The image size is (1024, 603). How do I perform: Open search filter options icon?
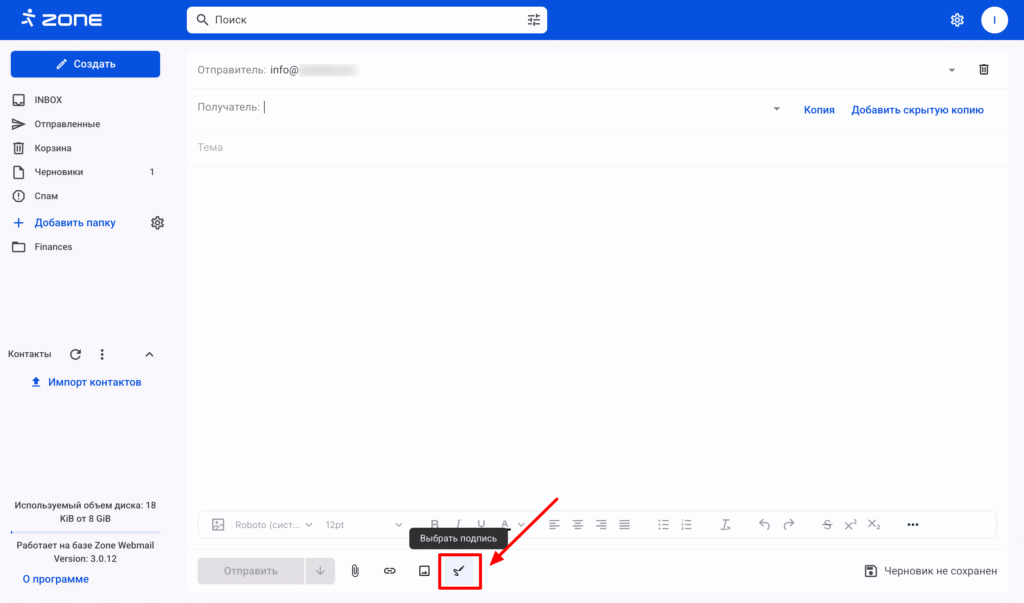pyautogui.click(x=533, y=20)
